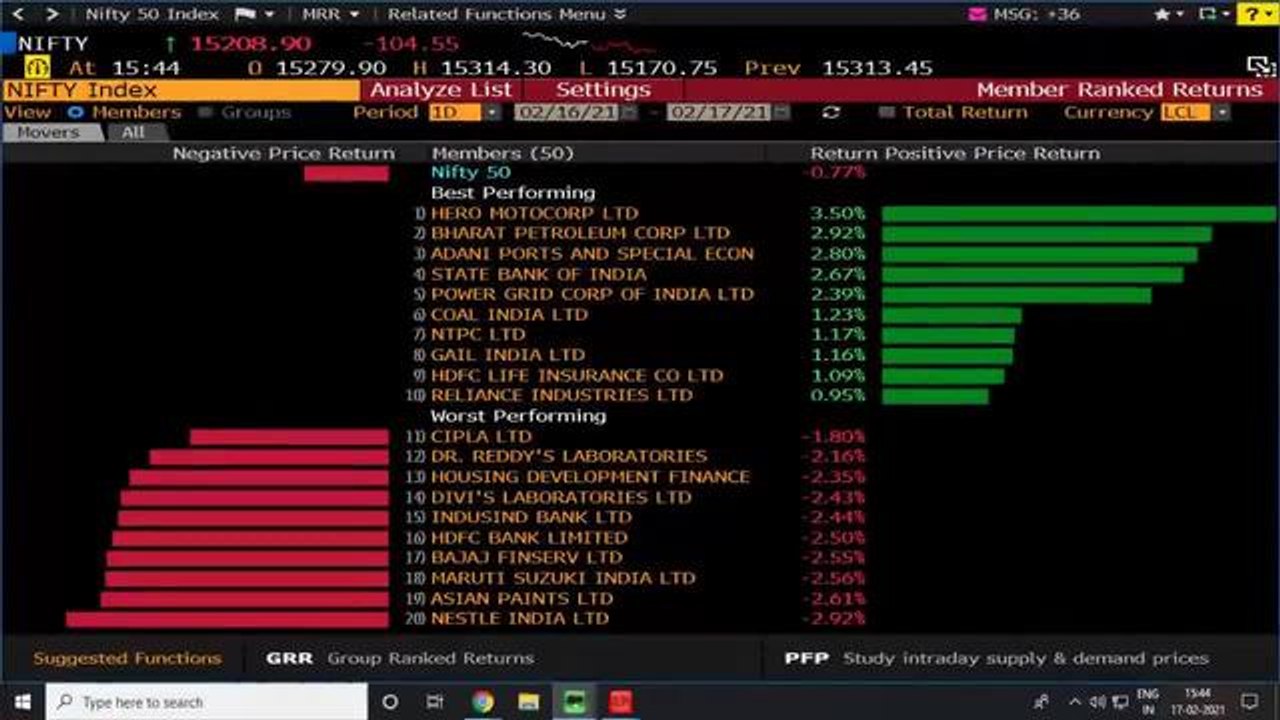
Task: Select DR. REDDY'S LABORATORIES
Action: pyautogui.click(x=569, y=456)
